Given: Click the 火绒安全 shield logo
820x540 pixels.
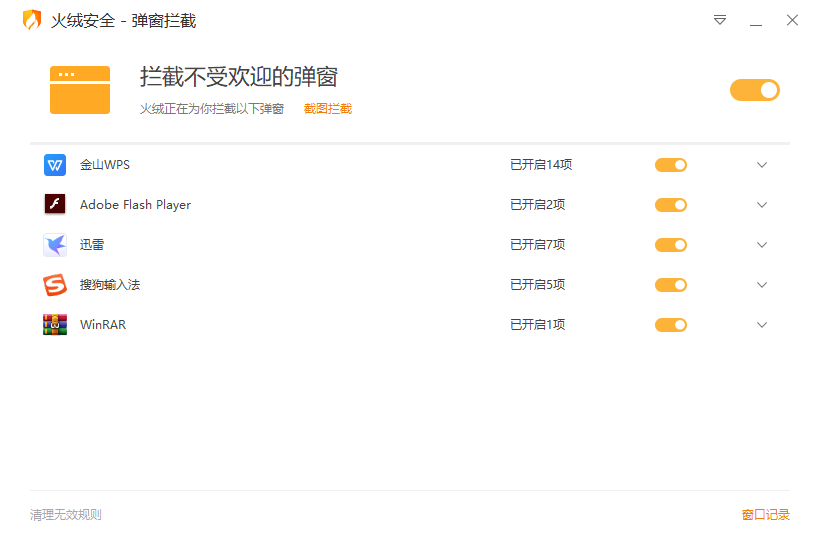Looking at the screenshot, I should (32, 20).
